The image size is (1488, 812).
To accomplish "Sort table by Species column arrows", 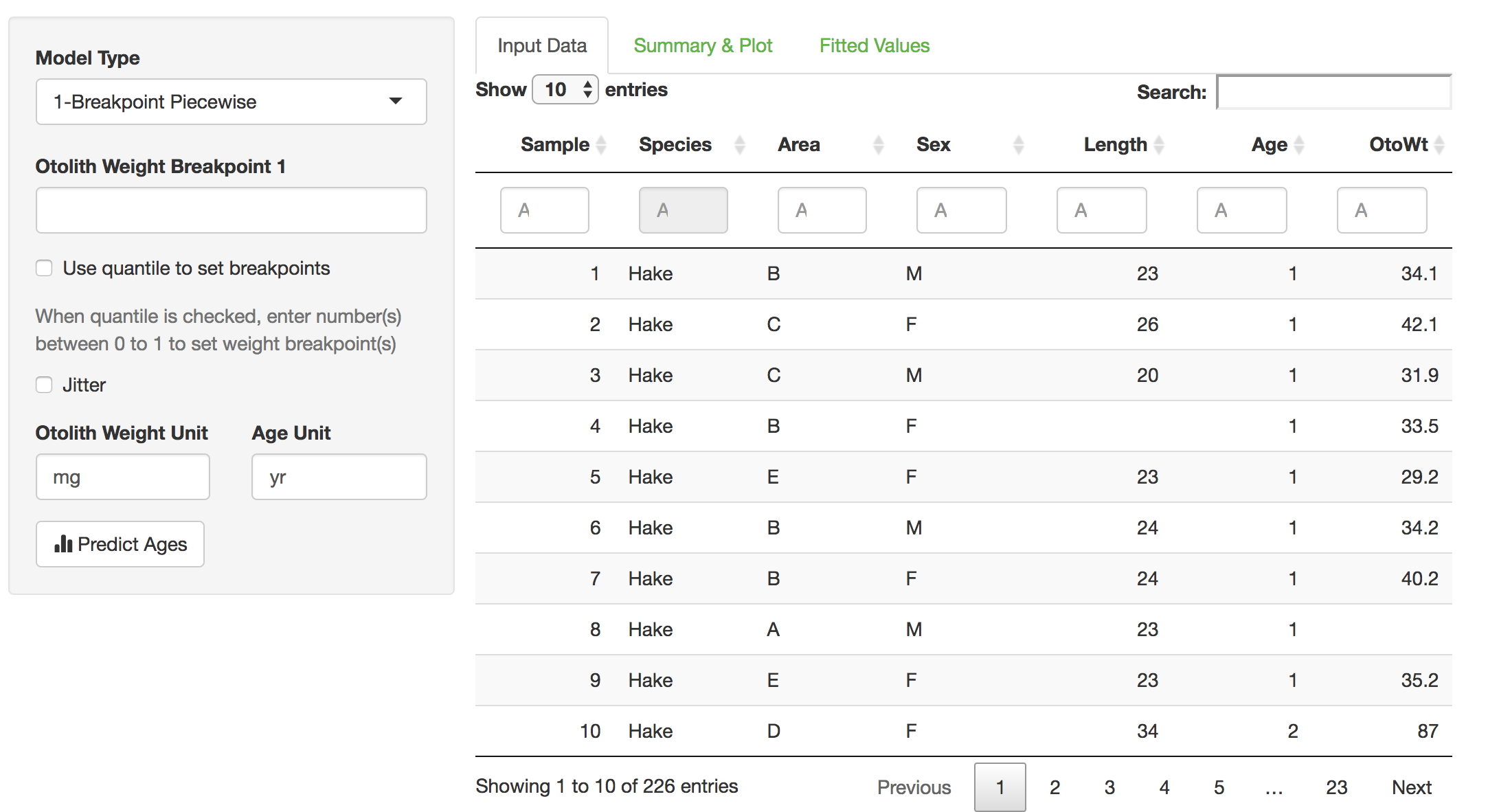I will click(740, 145).
